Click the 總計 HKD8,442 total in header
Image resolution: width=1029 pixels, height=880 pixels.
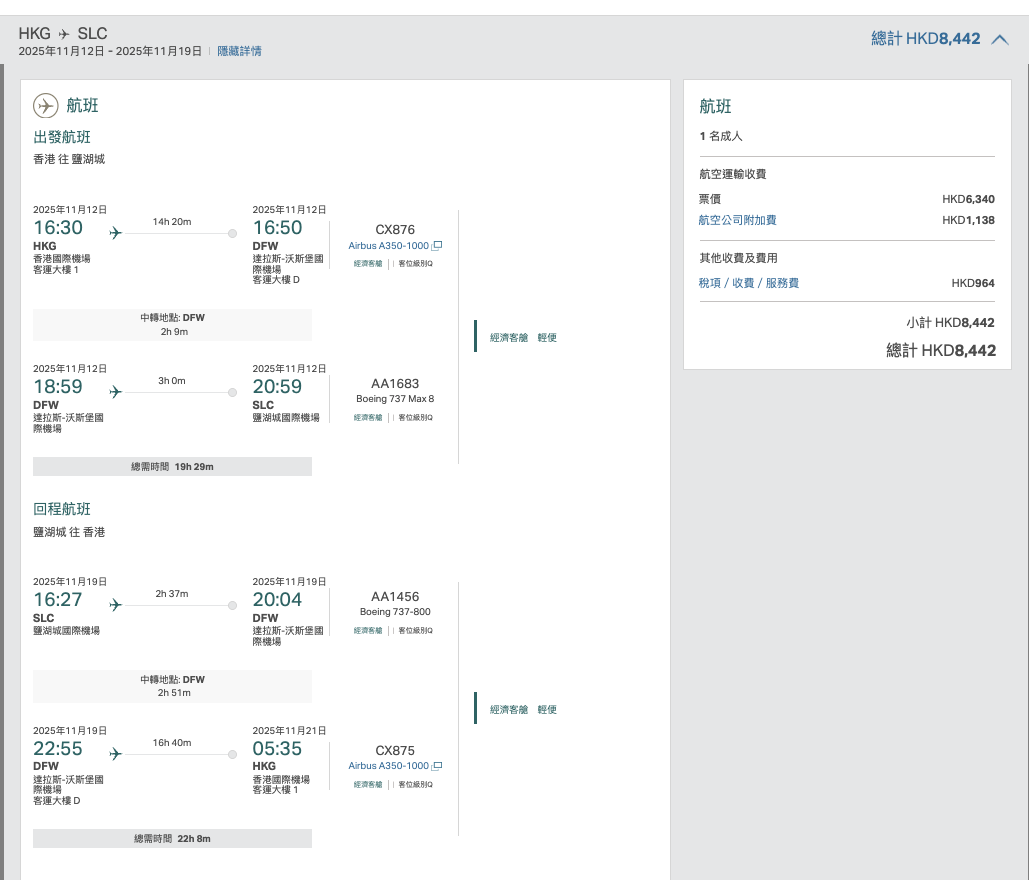point(925,39)
